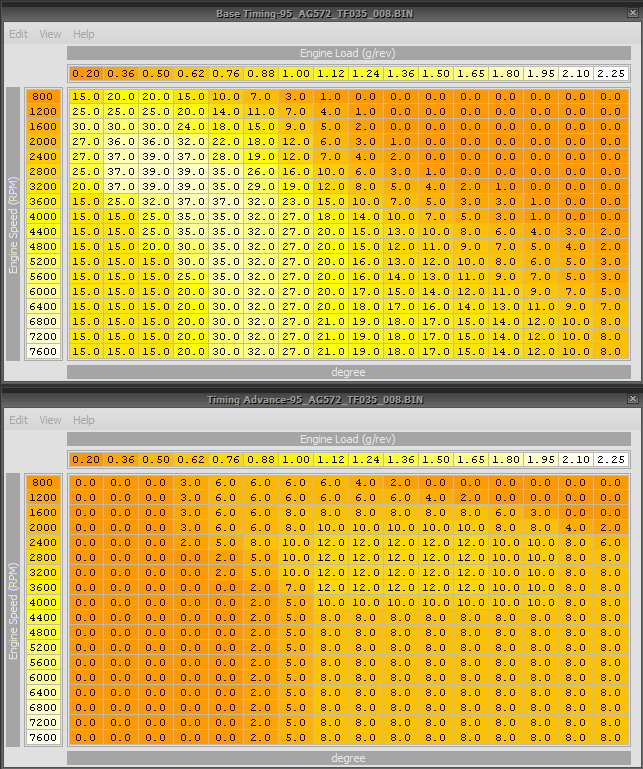This screenshot has width=643, height=769.
Task: Open Edit menu in Base Timing window
Action: [x=18, y=34]
